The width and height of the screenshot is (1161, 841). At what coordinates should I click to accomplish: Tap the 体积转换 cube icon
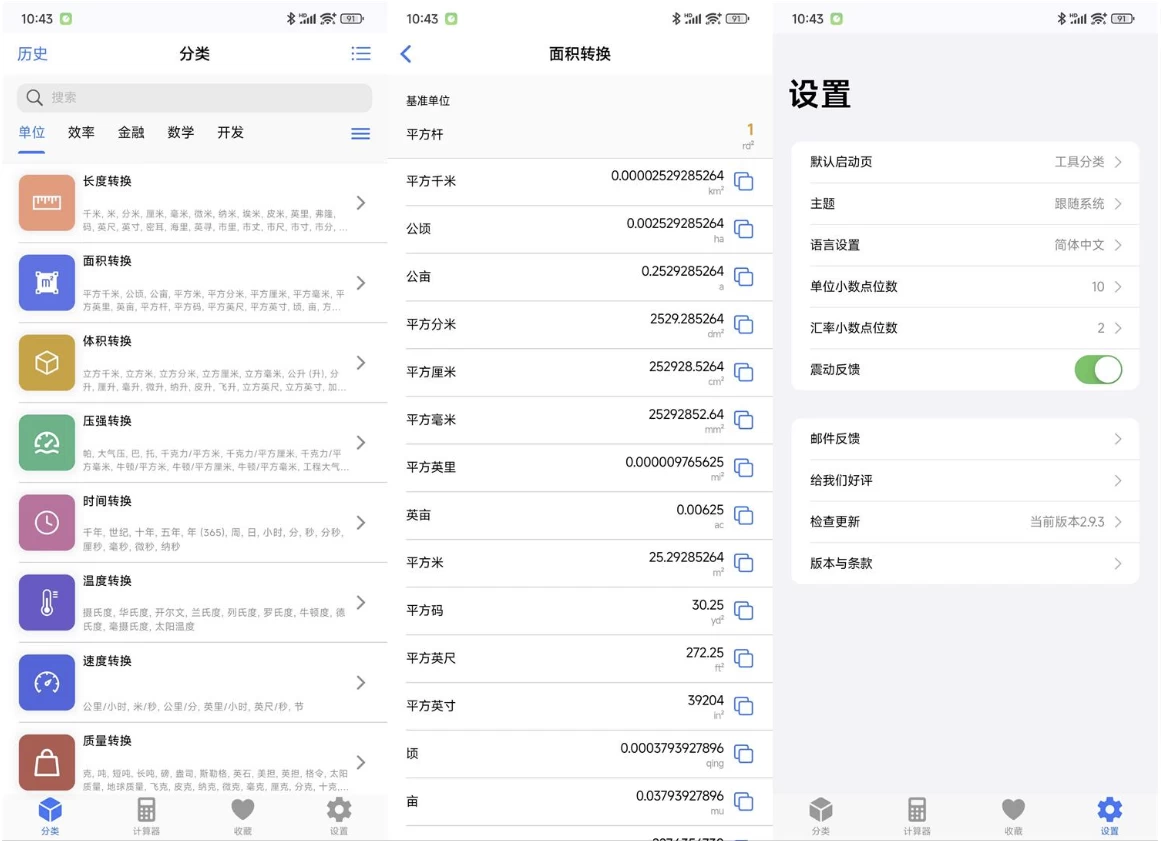[47, 363]
